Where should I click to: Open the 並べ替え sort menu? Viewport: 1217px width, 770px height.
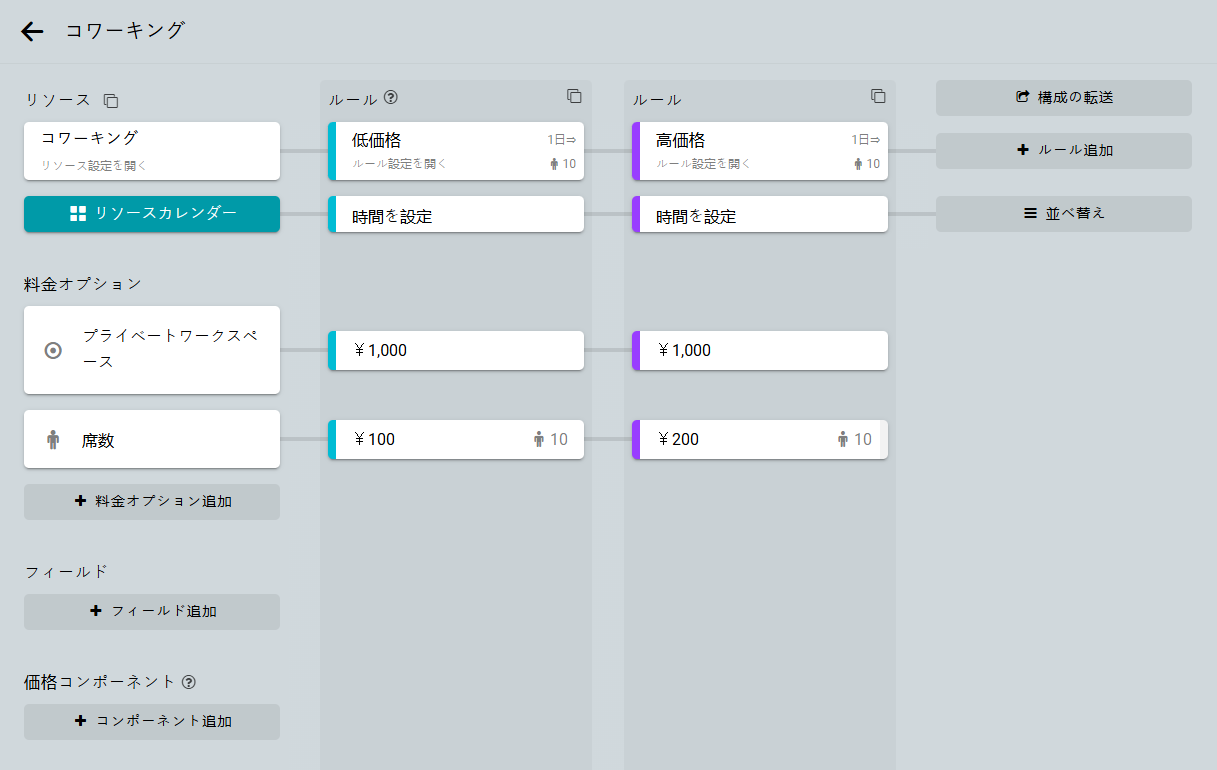(1063, 213)
